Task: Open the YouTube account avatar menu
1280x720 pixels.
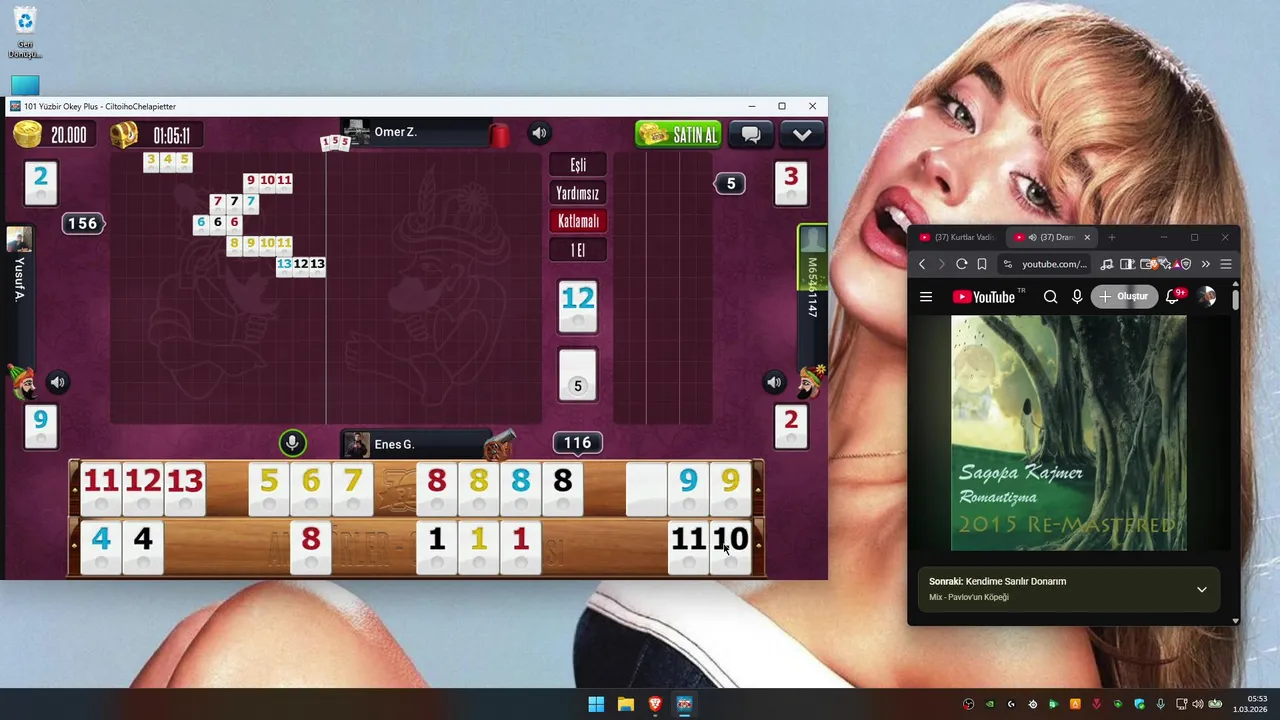Action: point(1207,297)
